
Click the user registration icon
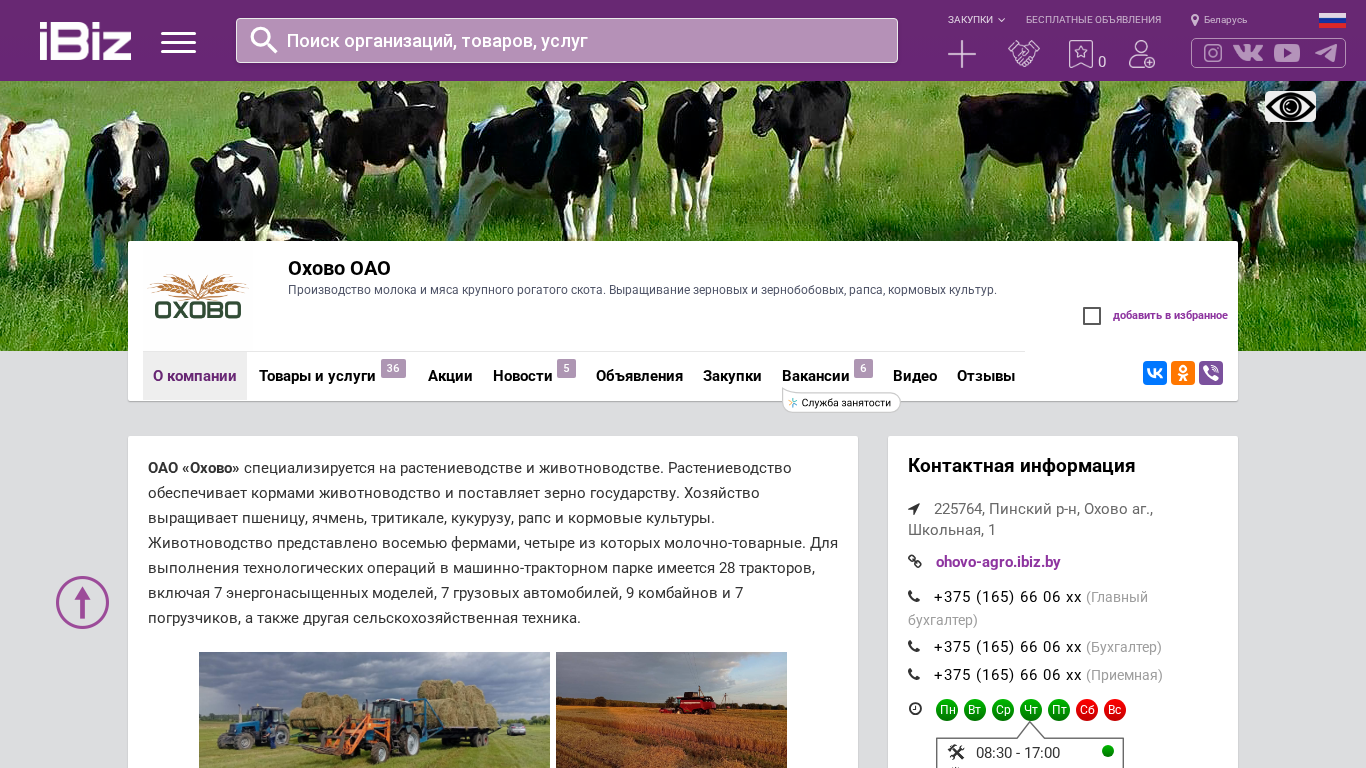pyautogui.click(x=1142, y=54)
